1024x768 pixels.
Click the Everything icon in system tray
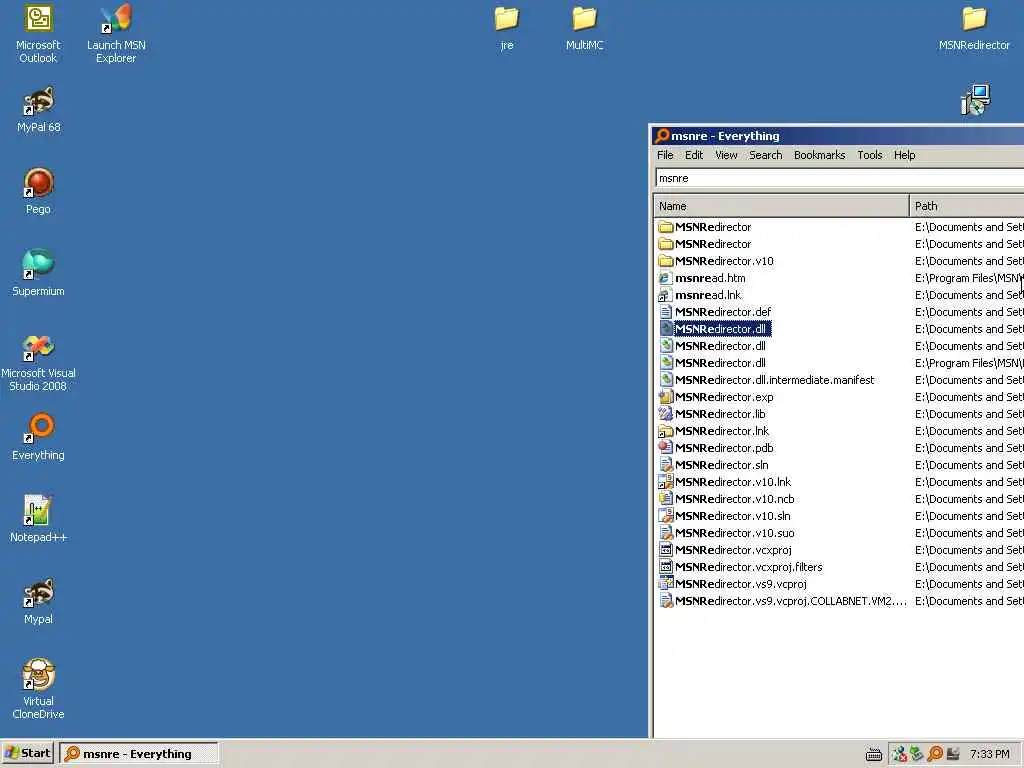pyautogui.click(x=935, y=754)
